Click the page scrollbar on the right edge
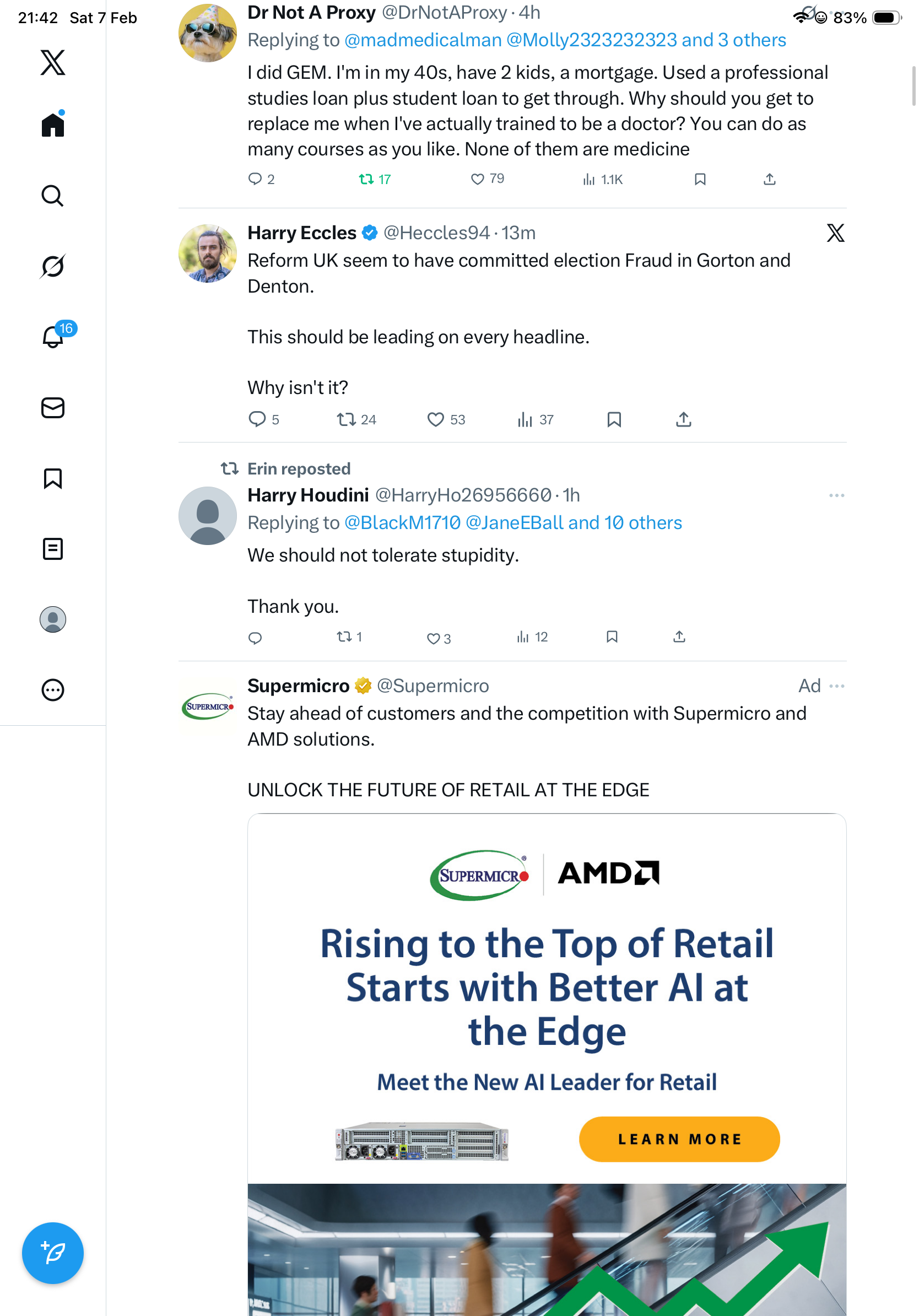Screen dimensions: 919x1316 (914, 86)
